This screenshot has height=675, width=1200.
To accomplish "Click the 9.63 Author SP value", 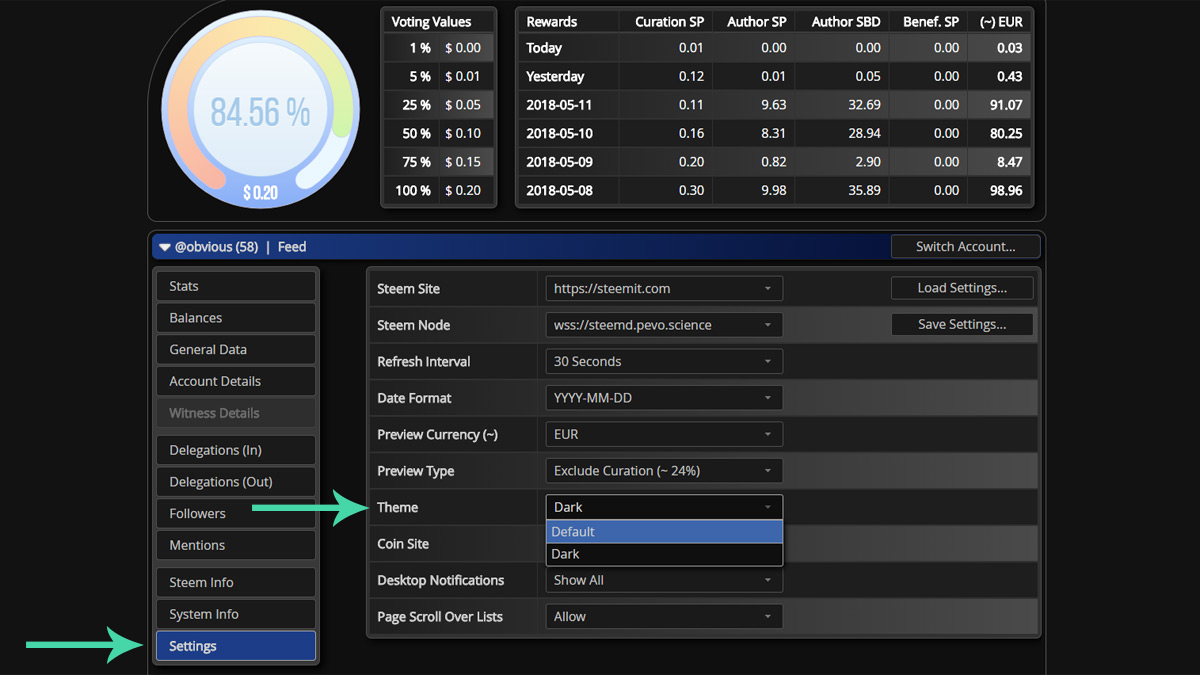I will 773,105.
